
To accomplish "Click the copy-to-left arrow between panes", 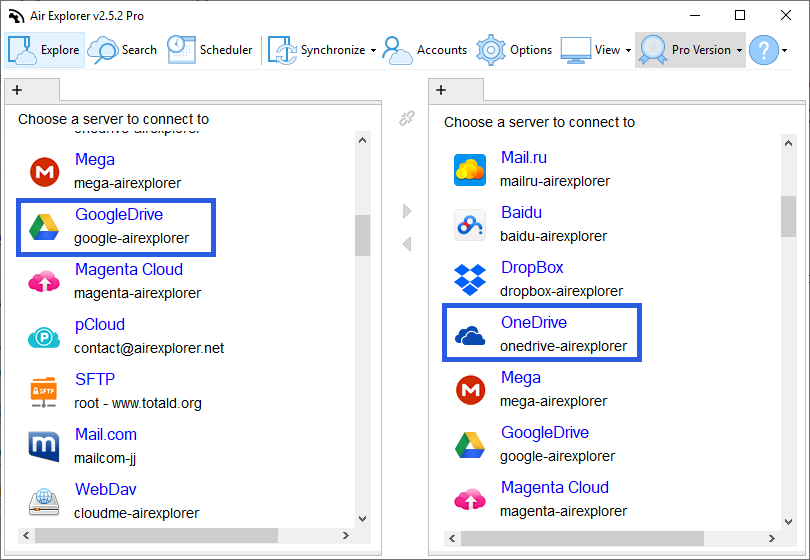I will pyautogui.click(x=407, y=244).
